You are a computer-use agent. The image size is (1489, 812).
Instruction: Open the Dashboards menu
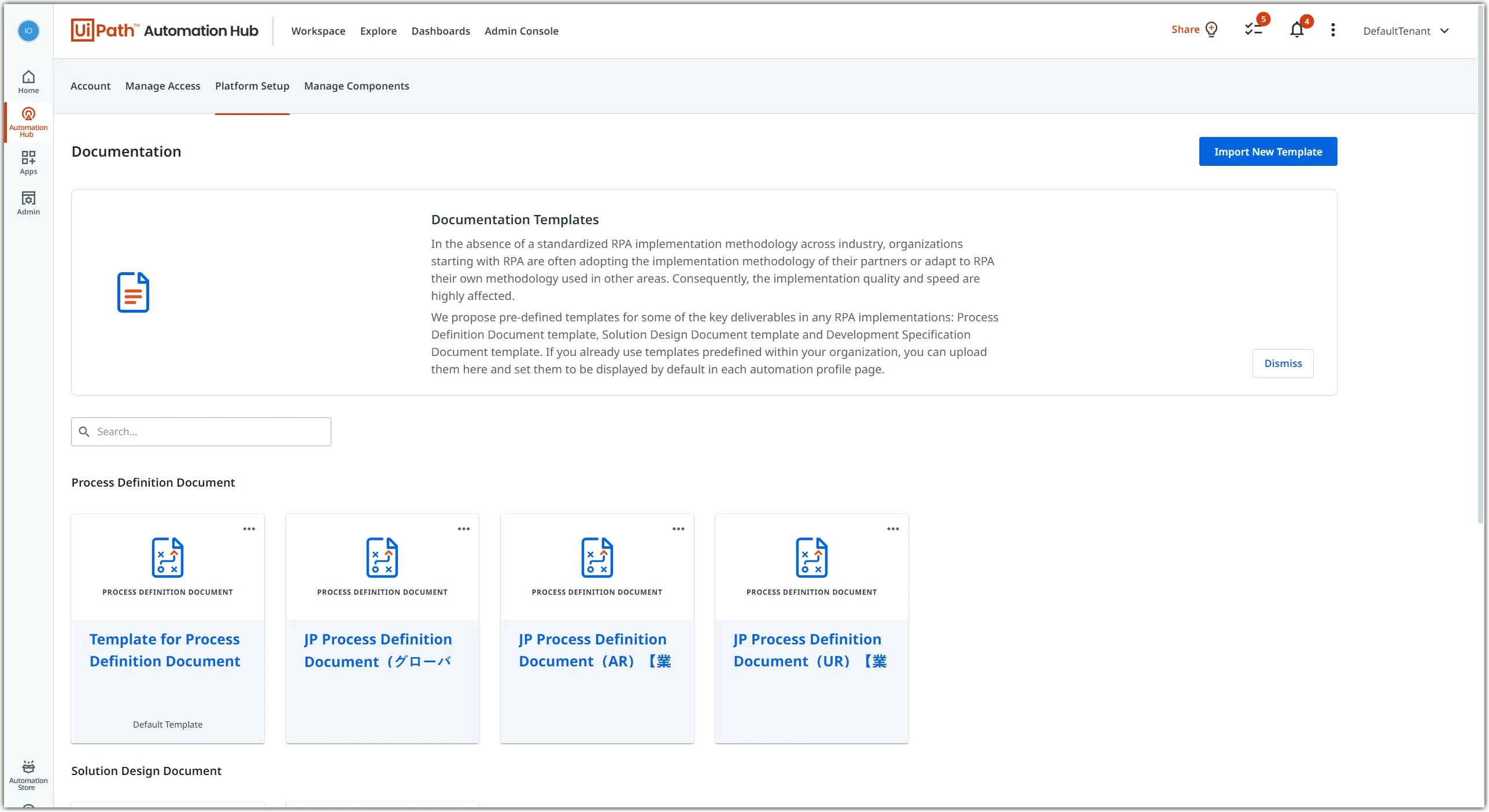click(441, 31)
